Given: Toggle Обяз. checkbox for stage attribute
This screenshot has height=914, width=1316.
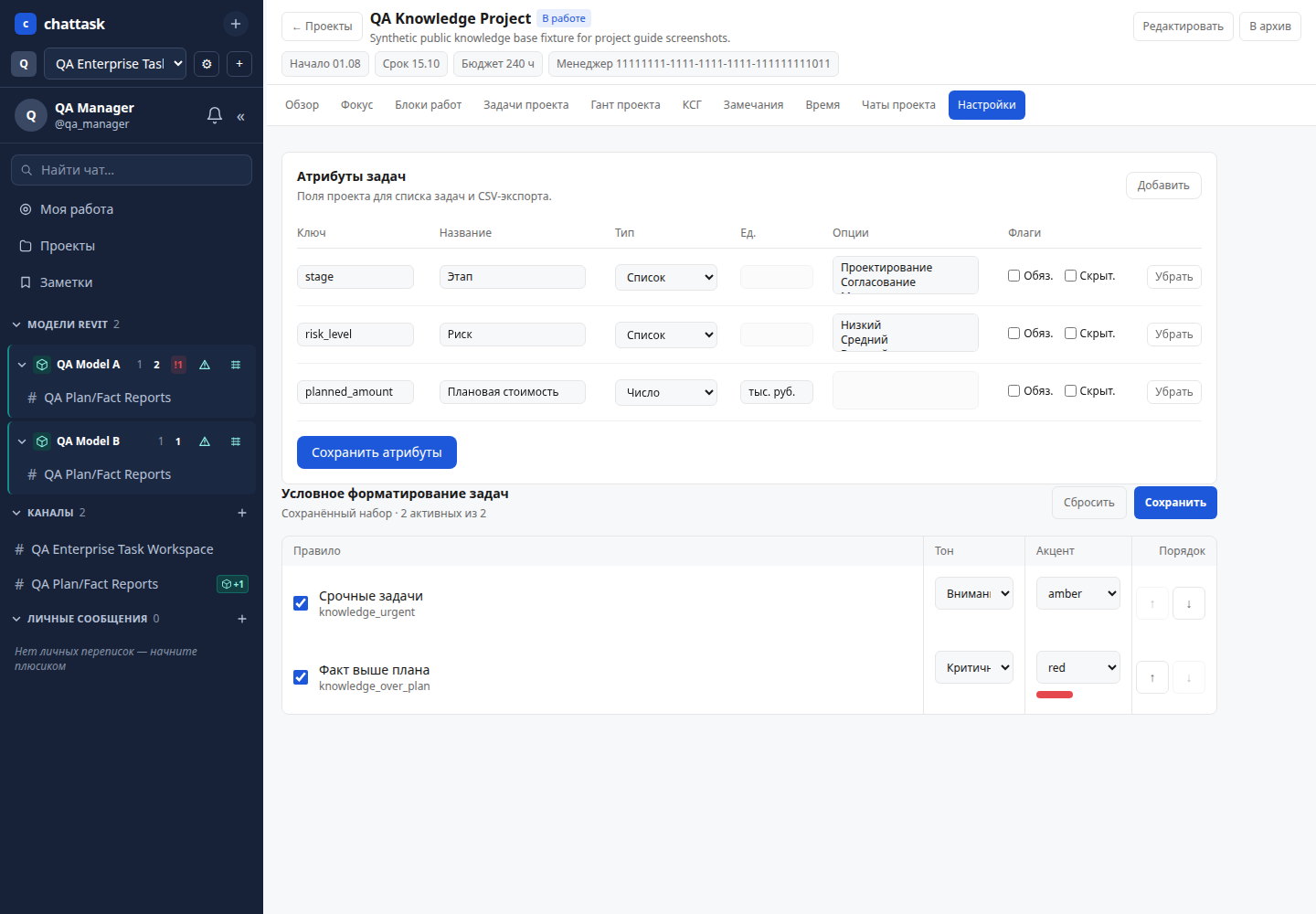Looking at the screenshot, I should (x=1014, y=275).
